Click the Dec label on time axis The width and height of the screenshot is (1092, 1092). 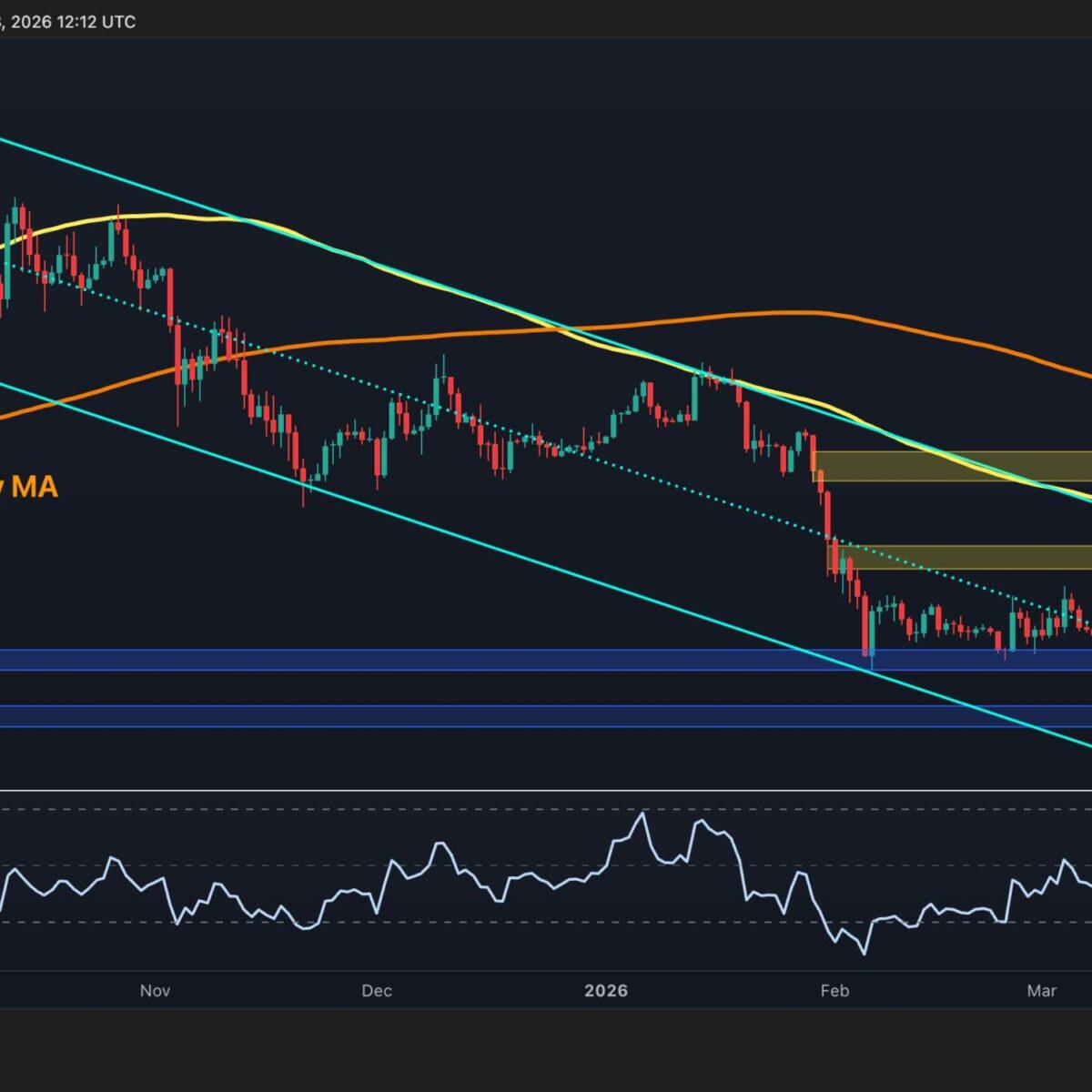pyautogui.click(x=376, y=990)
